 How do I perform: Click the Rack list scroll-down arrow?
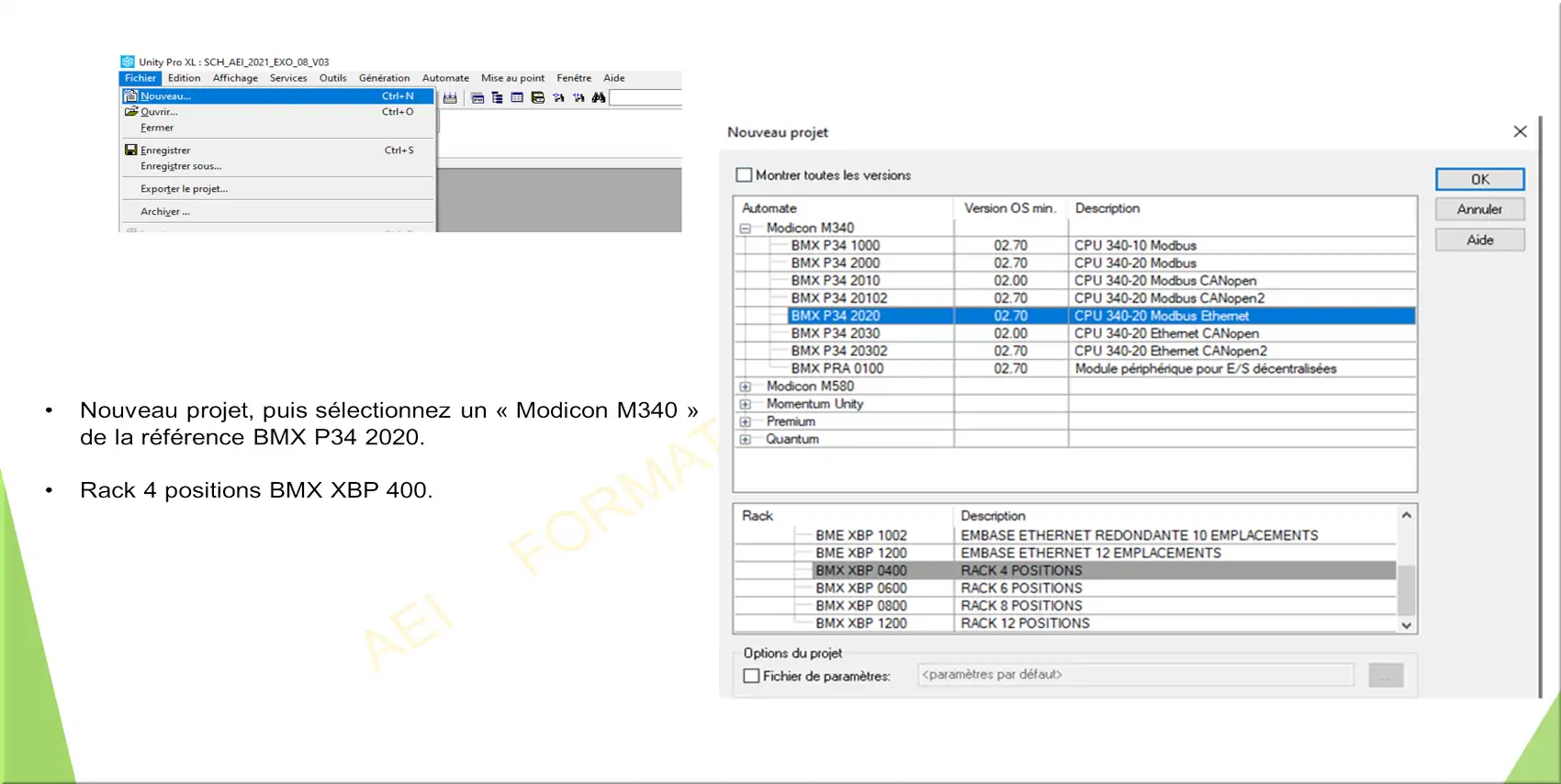point(1406,625)
